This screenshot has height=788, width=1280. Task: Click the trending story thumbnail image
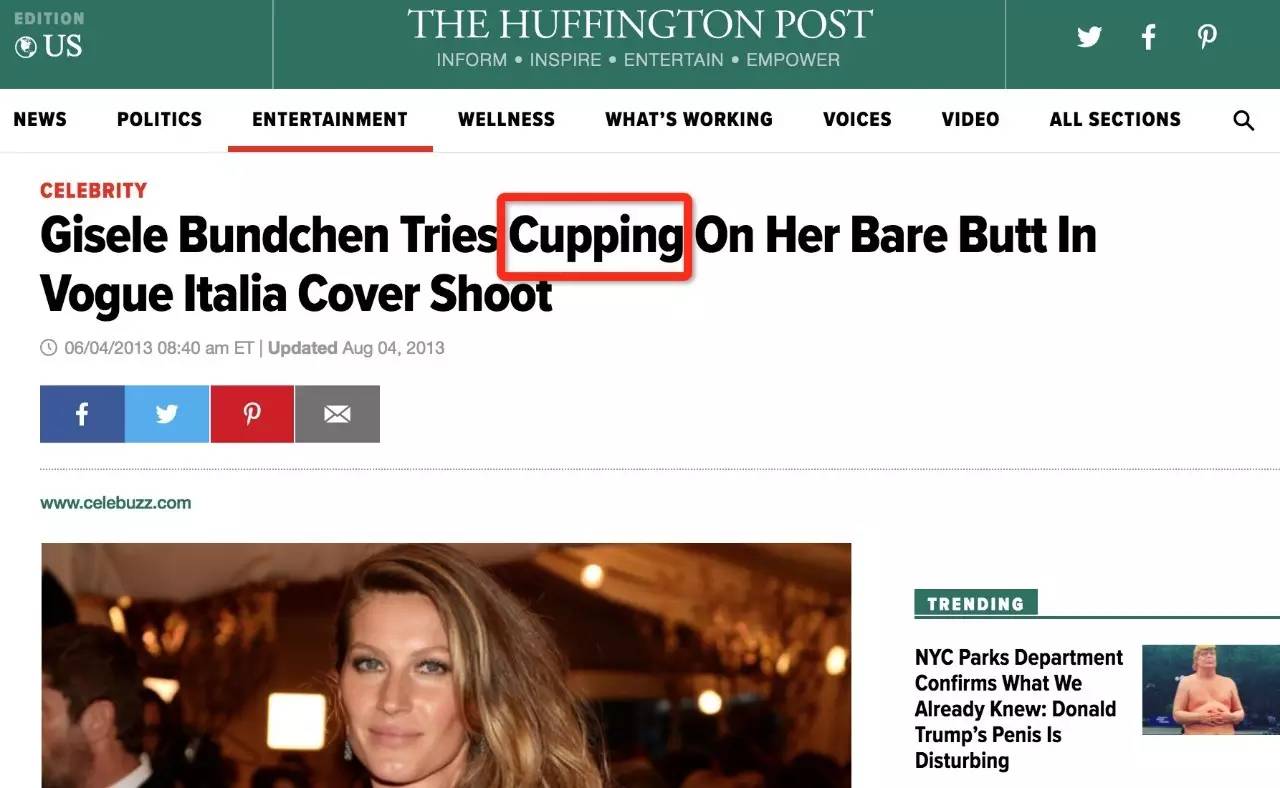[1211, 690]
